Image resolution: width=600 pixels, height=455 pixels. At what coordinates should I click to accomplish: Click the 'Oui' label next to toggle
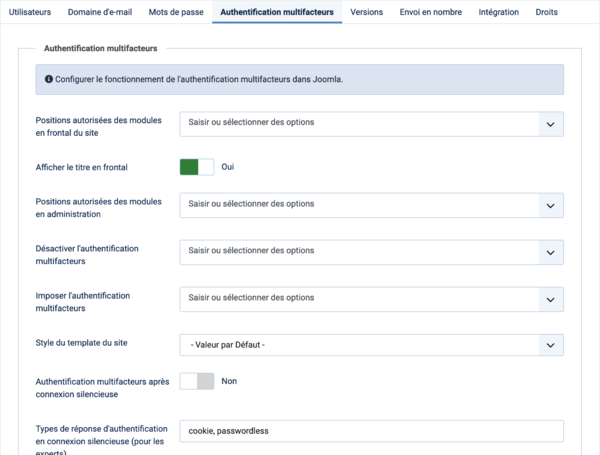pos(228,167)
